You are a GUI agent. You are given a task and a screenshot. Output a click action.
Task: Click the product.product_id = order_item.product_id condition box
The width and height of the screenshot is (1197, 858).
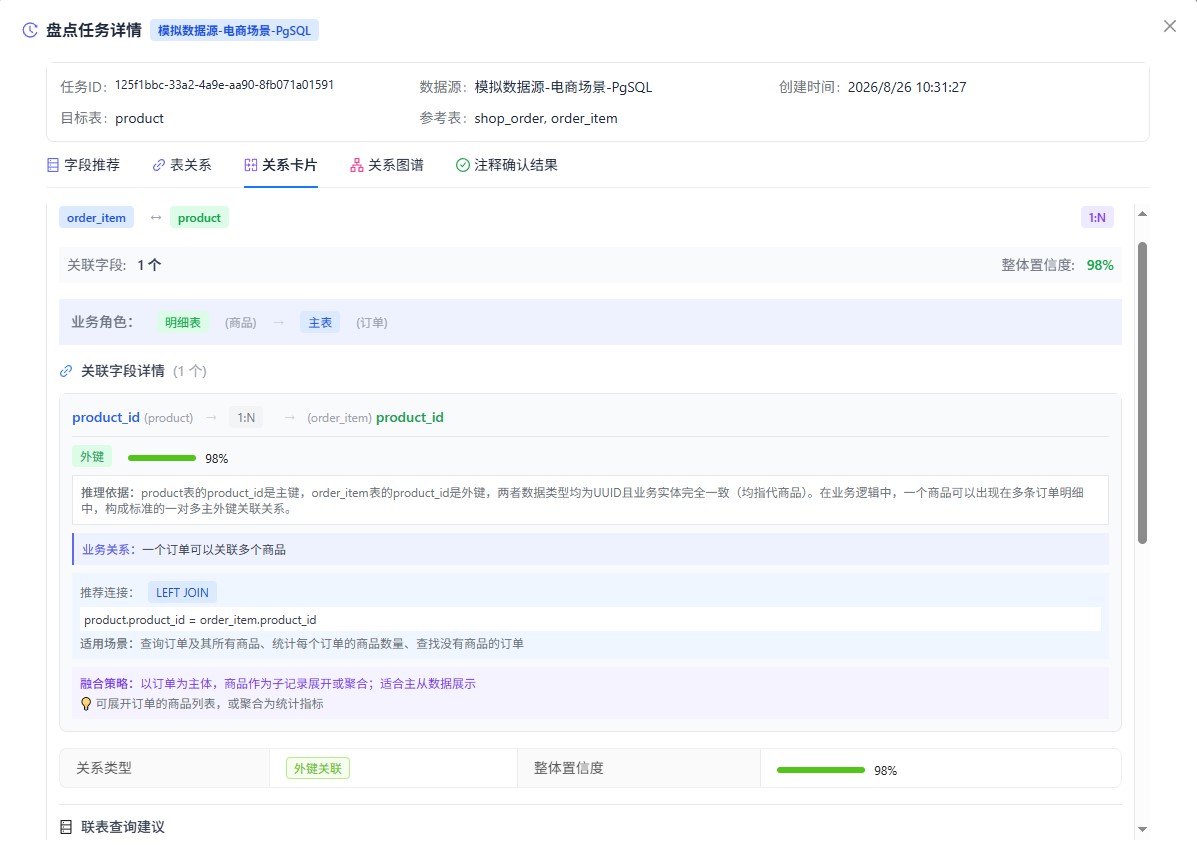pos(590,620)
